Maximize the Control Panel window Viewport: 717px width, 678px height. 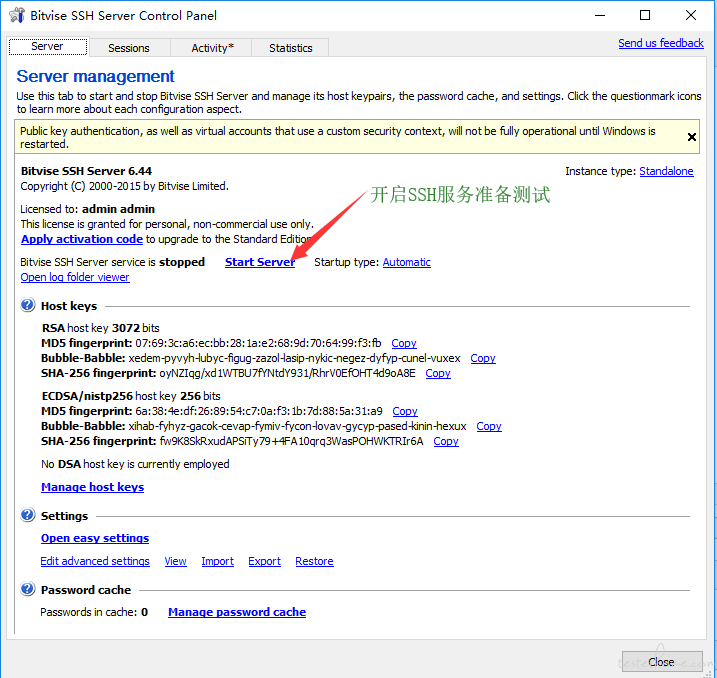pyautogui.click(x=645, y=15)
